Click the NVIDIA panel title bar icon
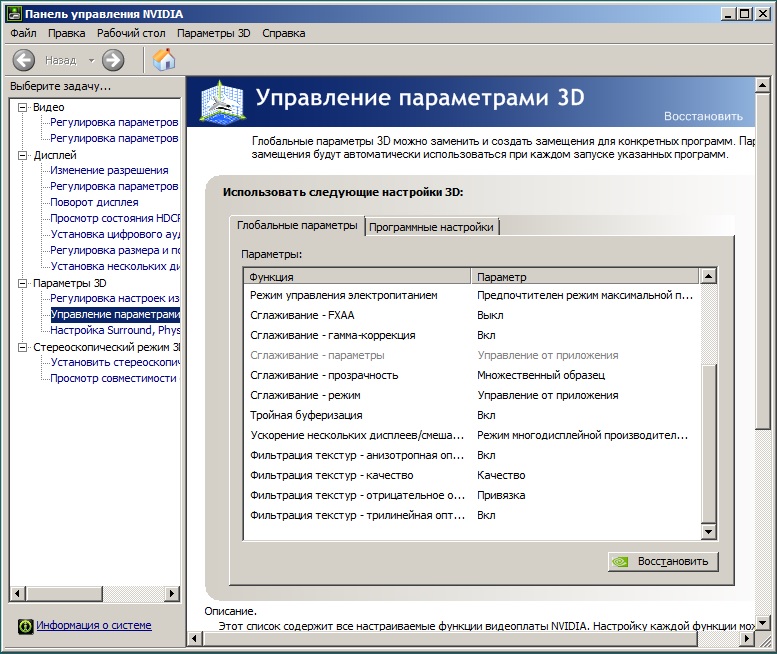The width and height of the screenshot is (777, 654). click(13, 13)
